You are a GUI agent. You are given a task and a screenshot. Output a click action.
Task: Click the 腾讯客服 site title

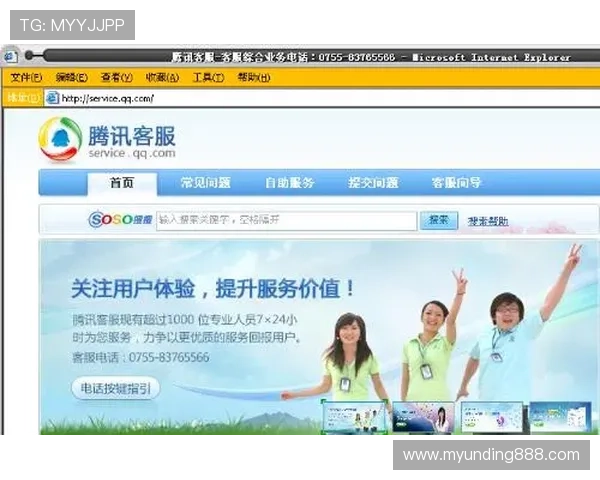tap(132, 136)
